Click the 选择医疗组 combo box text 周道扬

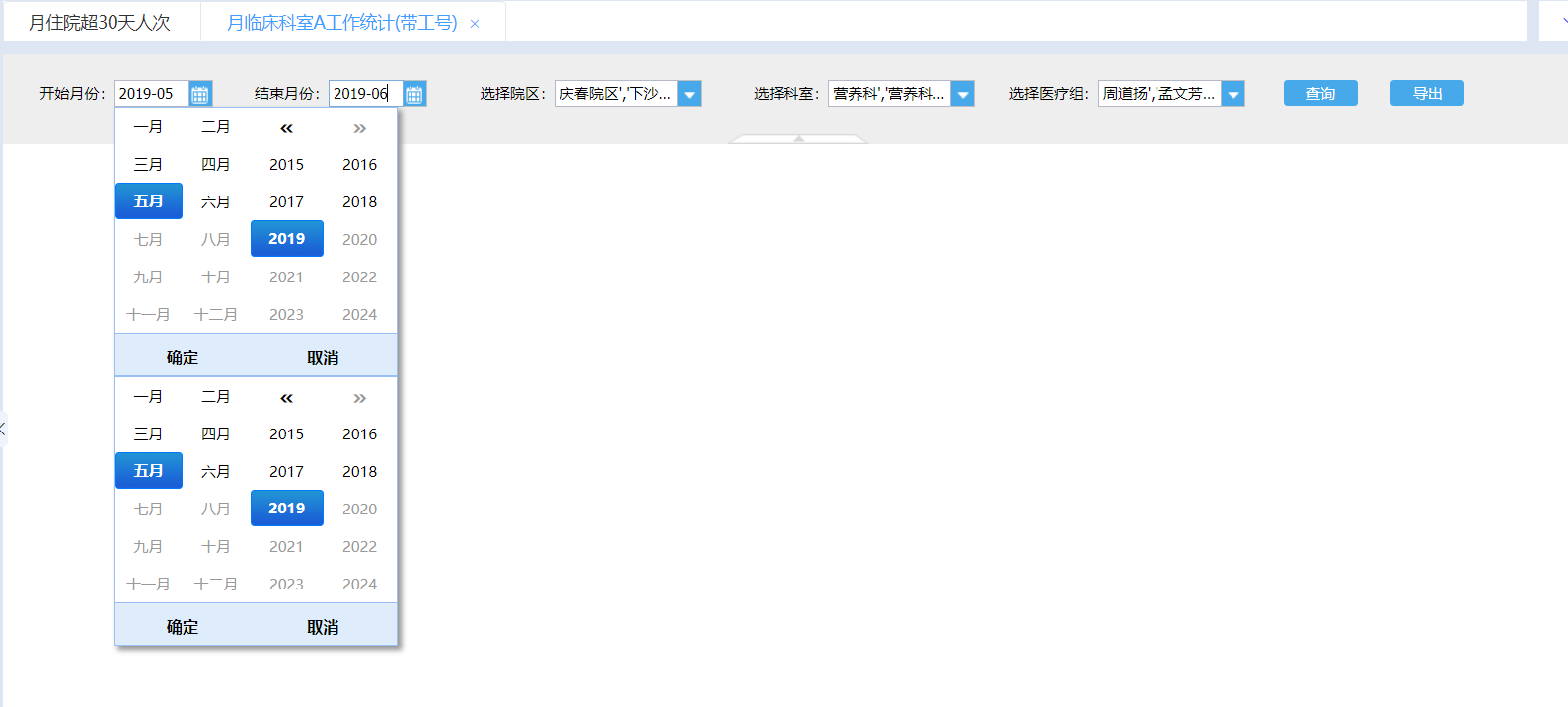[x=1159, y=94]
